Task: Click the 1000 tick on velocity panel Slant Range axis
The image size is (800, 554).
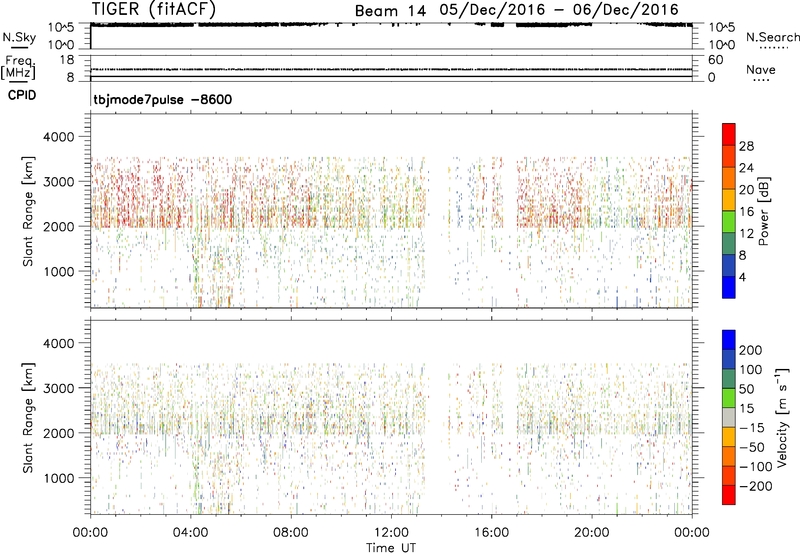Action: tap(58, 478)
